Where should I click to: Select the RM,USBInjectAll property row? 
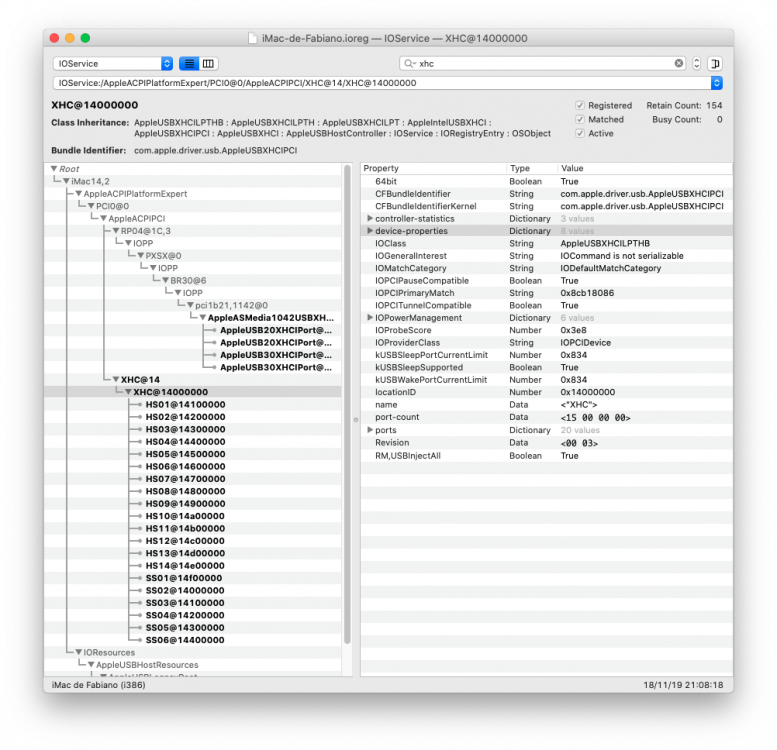pyautogui.click(x=547, y=455)
